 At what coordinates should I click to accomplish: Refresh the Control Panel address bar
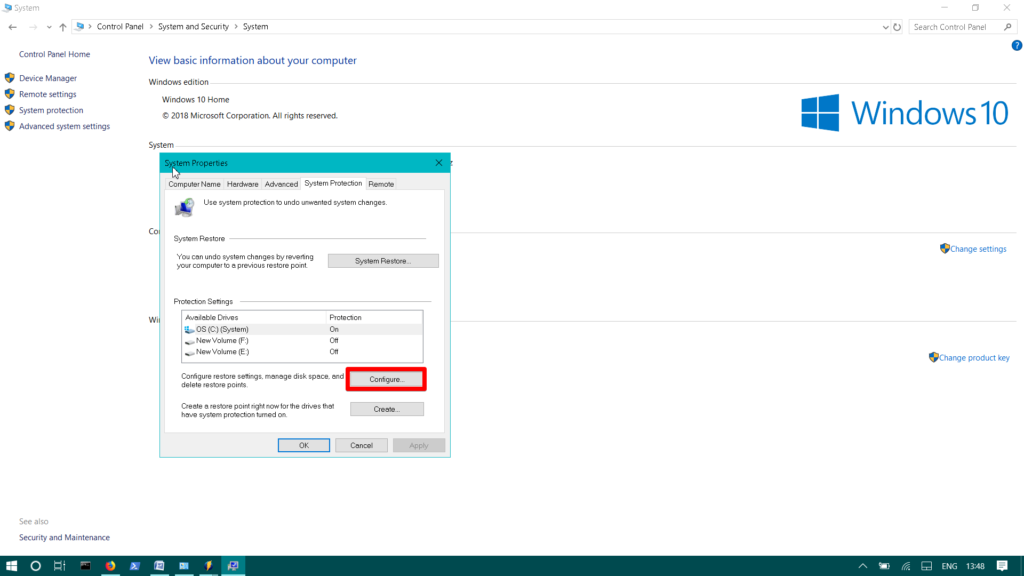click(x=897, y=27)
